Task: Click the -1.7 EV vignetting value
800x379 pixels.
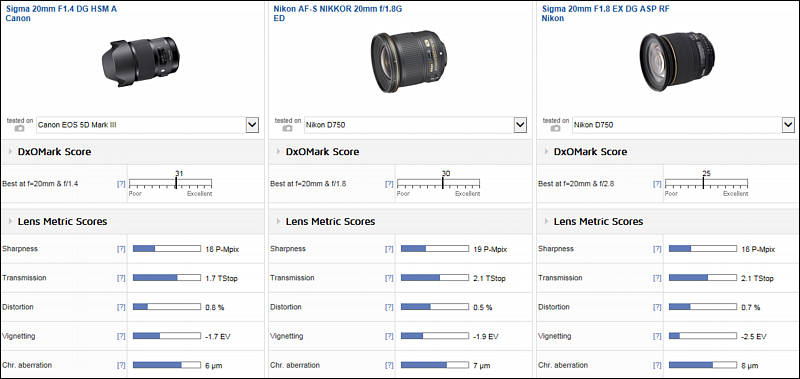Action: [218, 337]
